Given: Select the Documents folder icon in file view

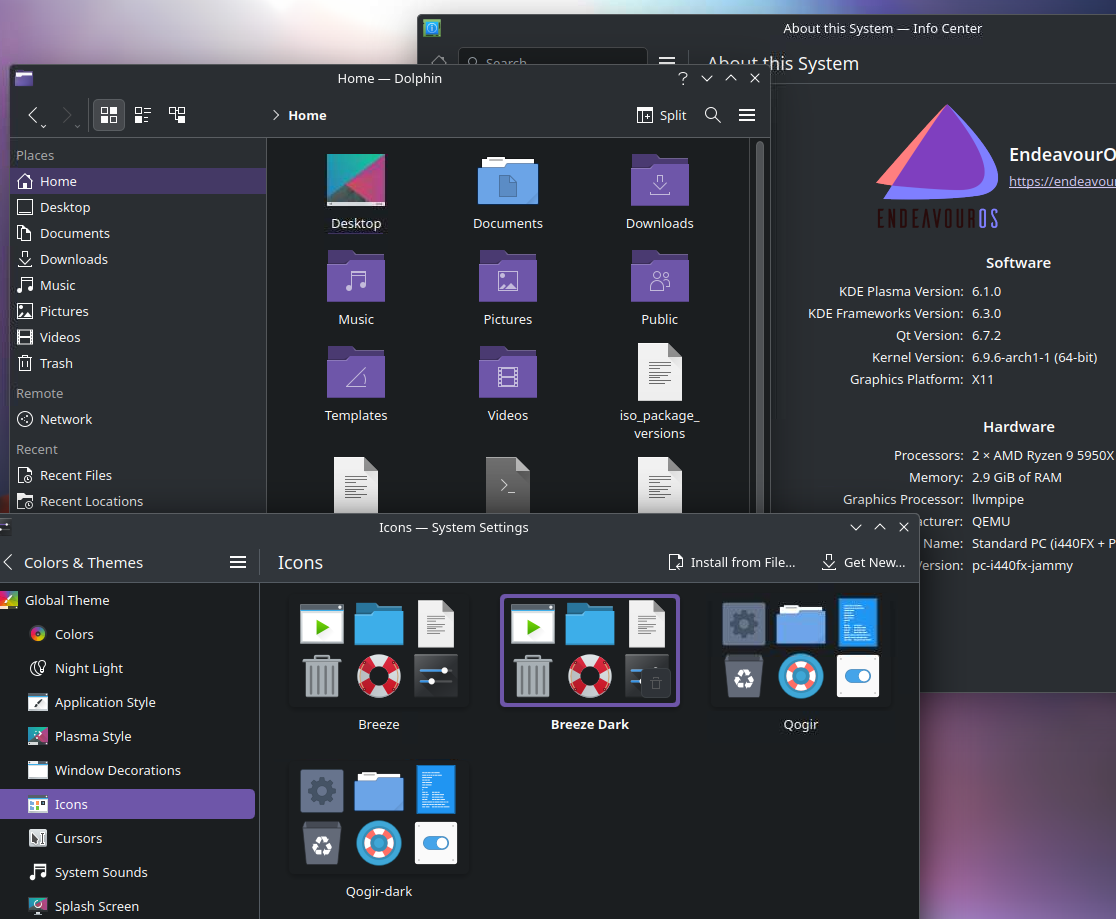Looking at the screenshot, I should click(507, 180).
